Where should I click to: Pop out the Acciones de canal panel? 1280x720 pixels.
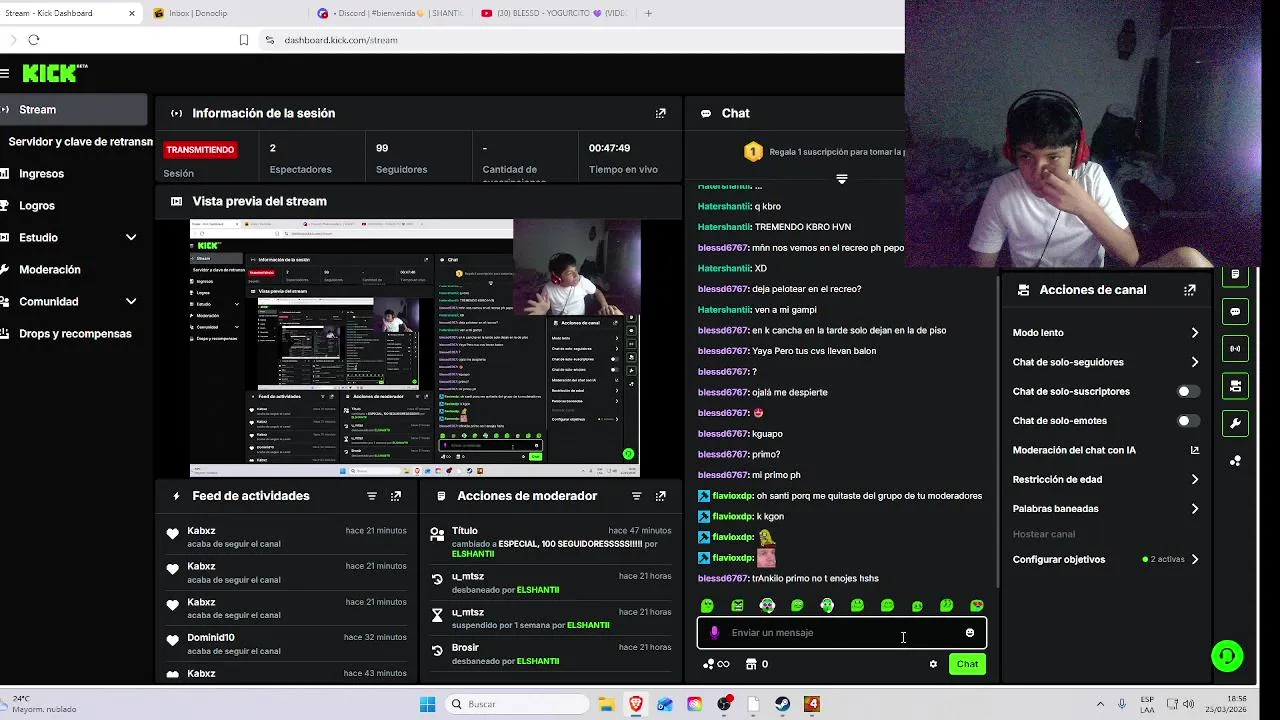[x=1189, y=290]
